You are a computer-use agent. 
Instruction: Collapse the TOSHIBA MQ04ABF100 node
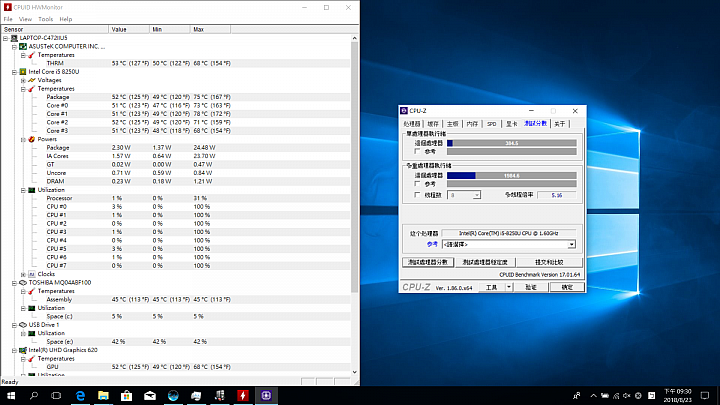[14, 283]
